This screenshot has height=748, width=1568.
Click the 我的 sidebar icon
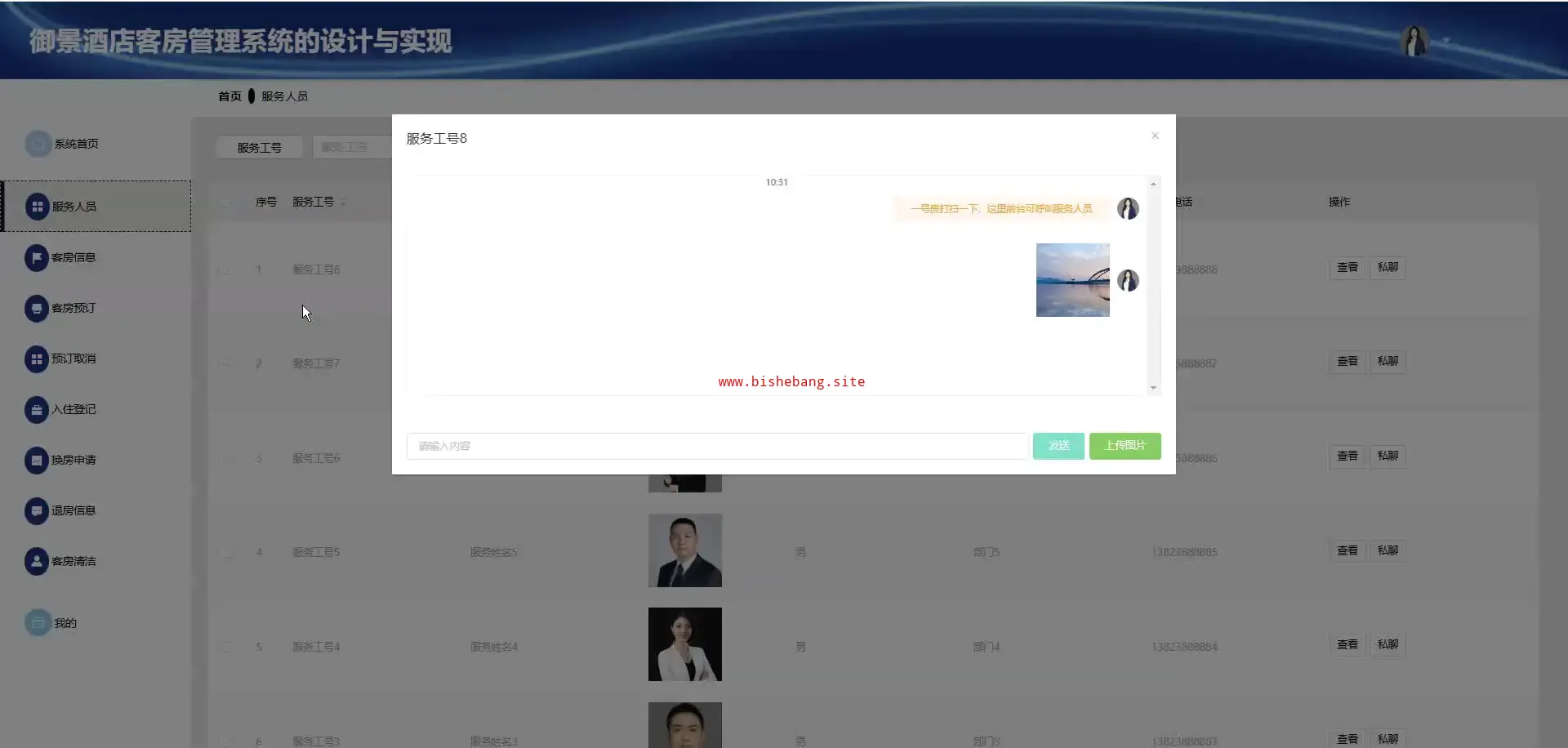coord(38,623)
